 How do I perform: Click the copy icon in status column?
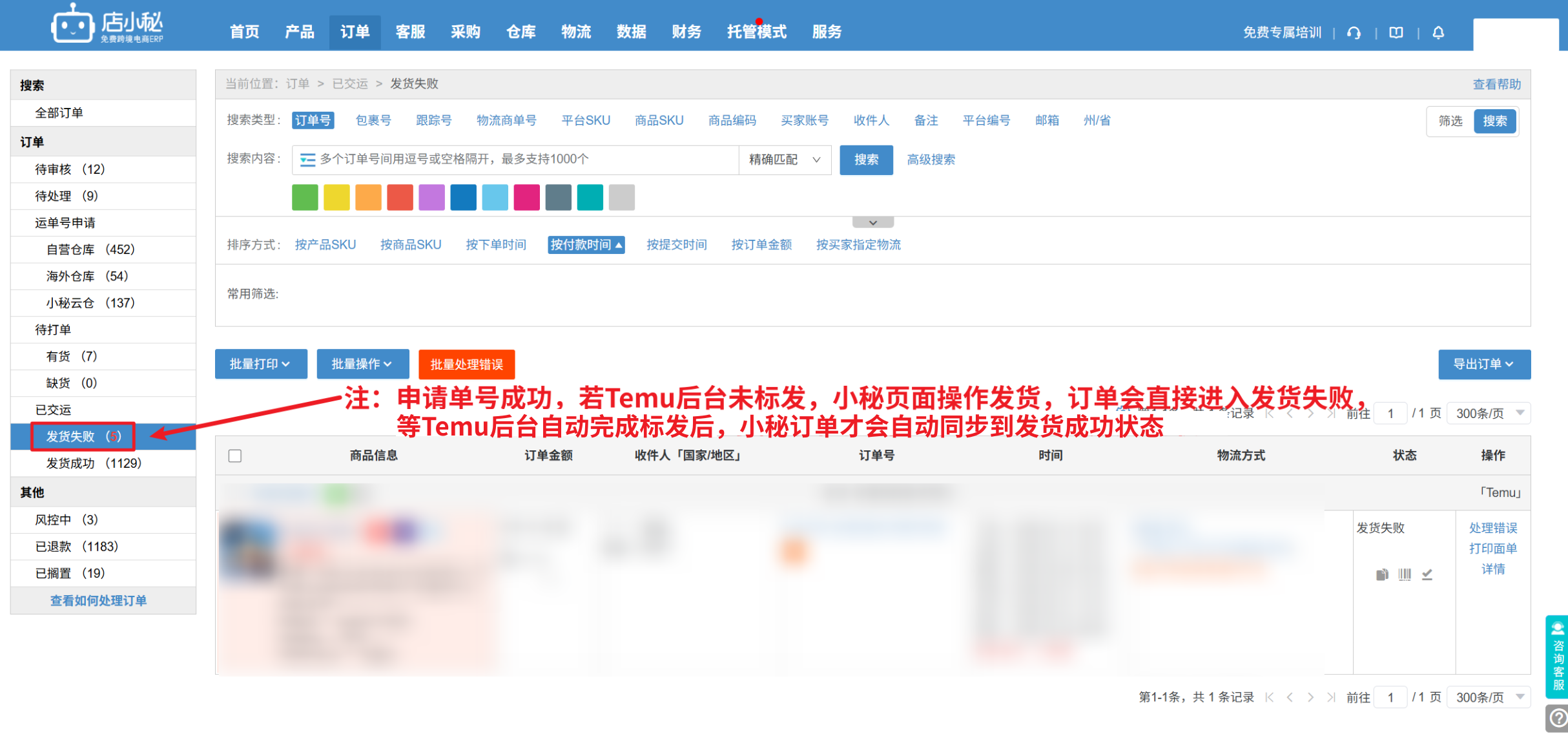pyautogui.click(x=1382, y=574)
